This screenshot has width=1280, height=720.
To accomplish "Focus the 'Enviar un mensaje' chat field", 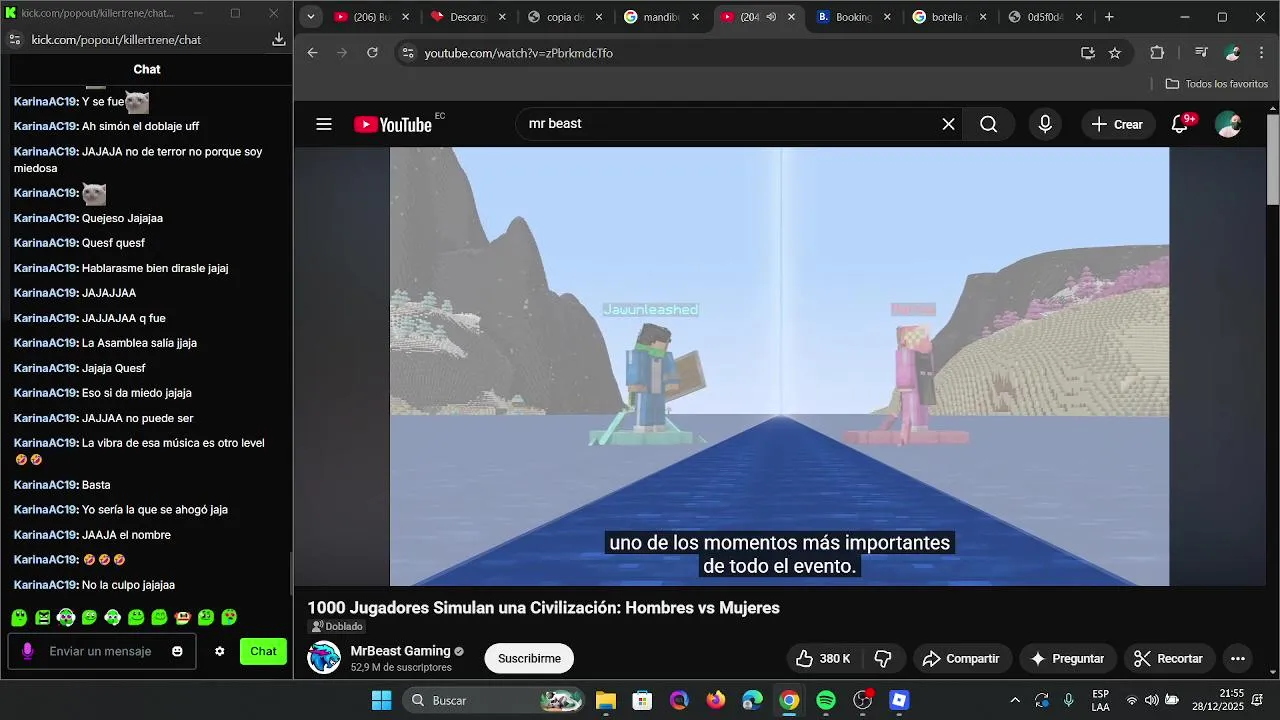I will [x=100, y=651].
